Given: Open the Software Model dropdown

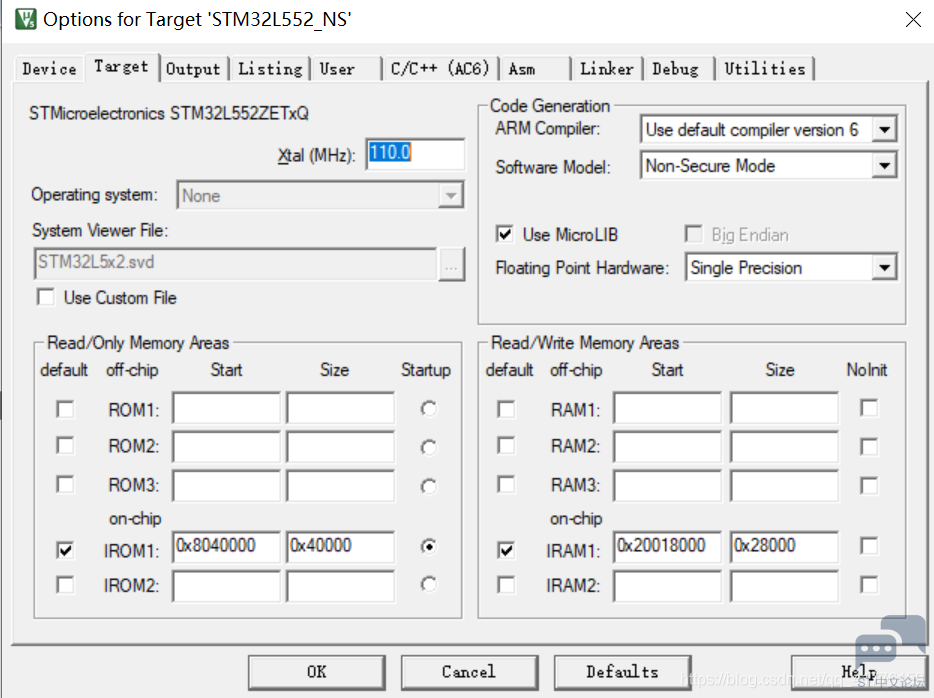Looking at the screenshot, I should point(885,166).
